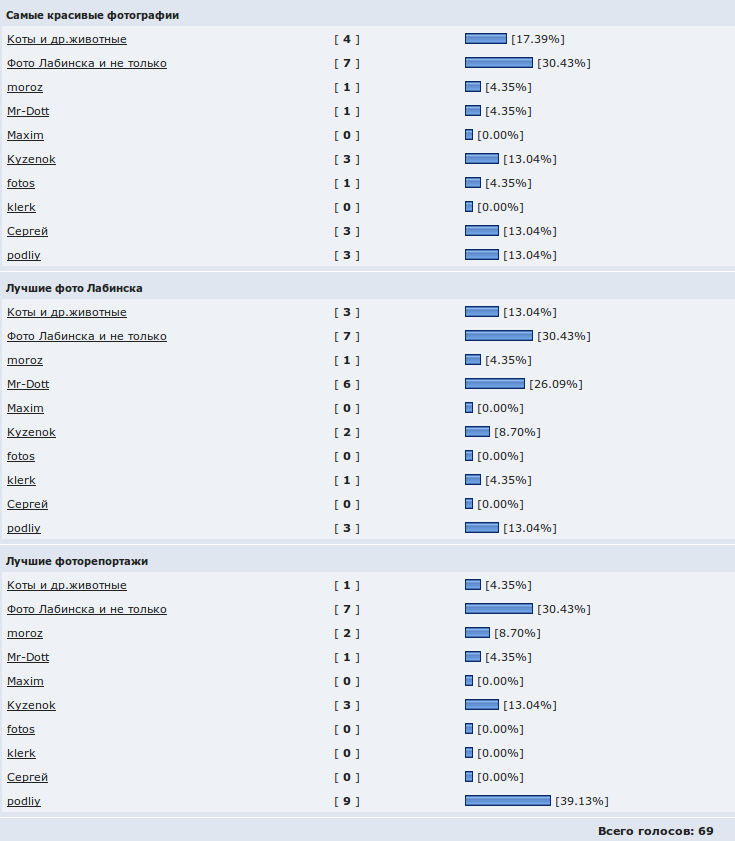The image size is (735, 841).
Task: Open podliy link with 39.13% votes
Action: click(x=24, y=801)
